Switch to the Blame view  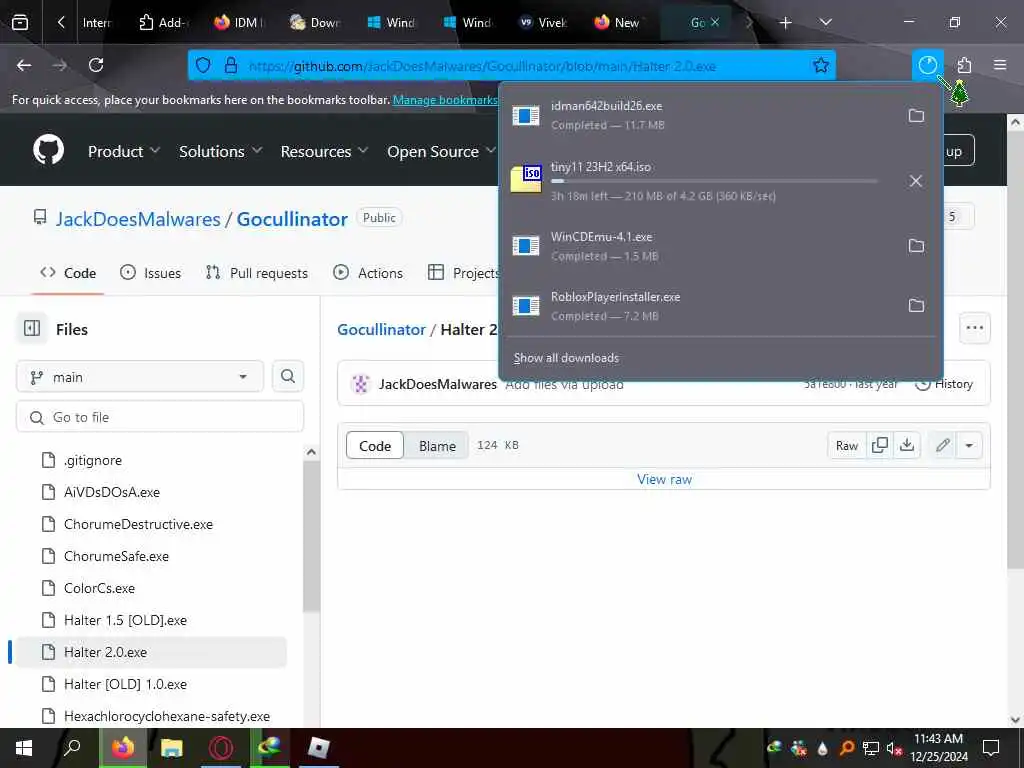click(x=437, y=445)
